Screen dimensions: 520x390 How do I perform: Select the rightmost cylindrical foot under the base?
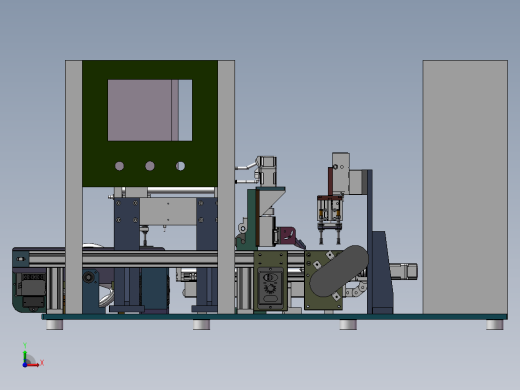(495, 324)
